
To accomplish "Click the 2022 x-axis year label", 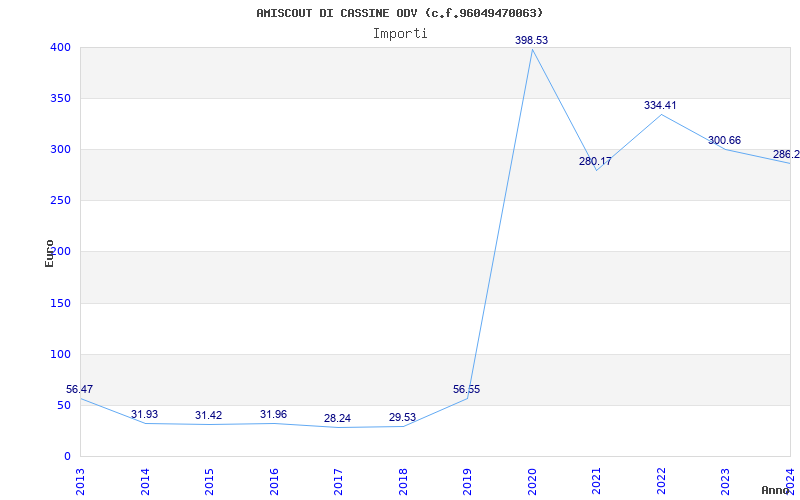I will pyautogui.click(x=661, y=482).
